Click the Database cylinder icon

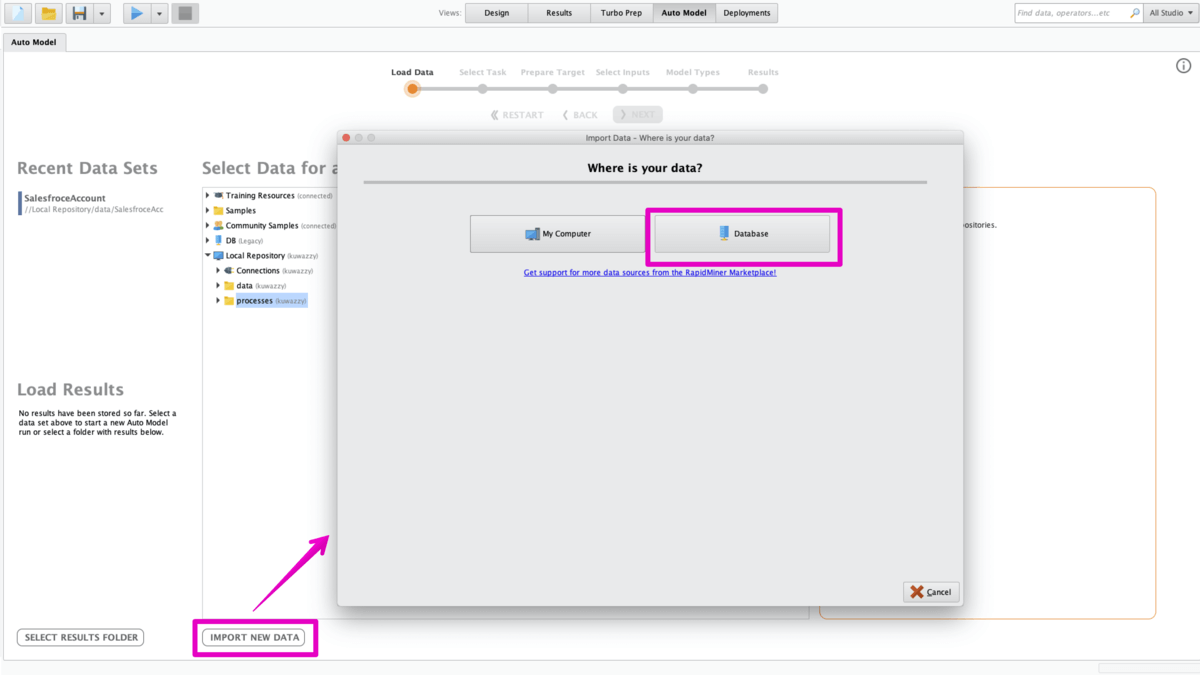[724, 233]
